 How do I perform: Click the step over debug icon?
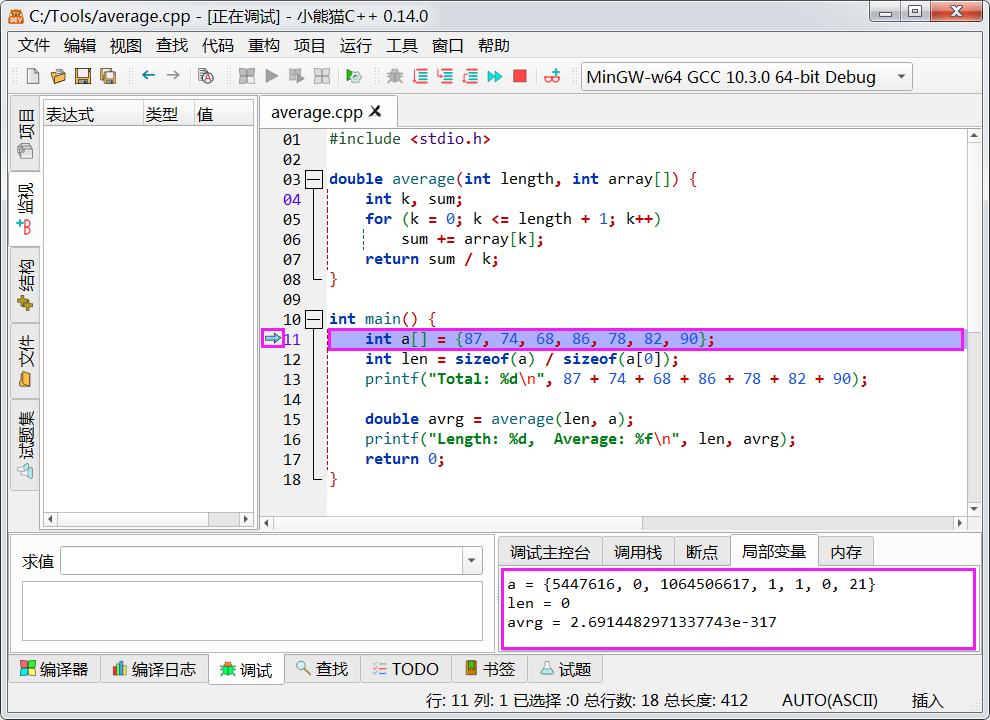point(420,76)
